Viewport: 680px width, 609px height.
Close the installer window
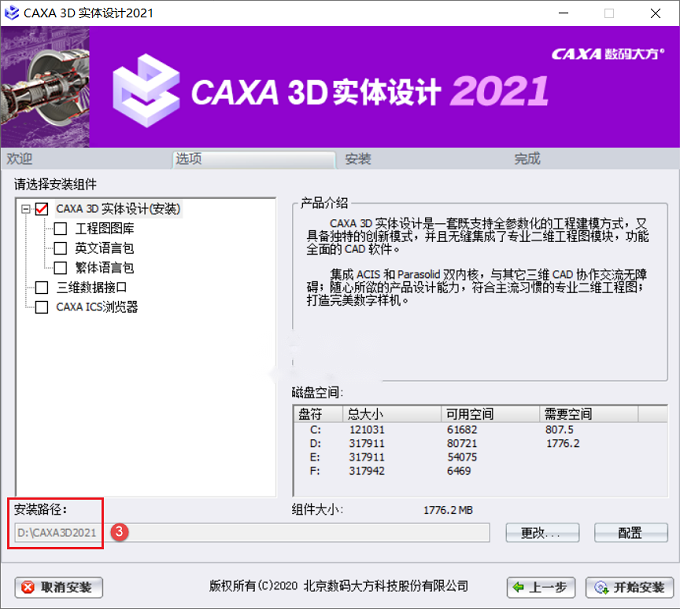[655, 13]
